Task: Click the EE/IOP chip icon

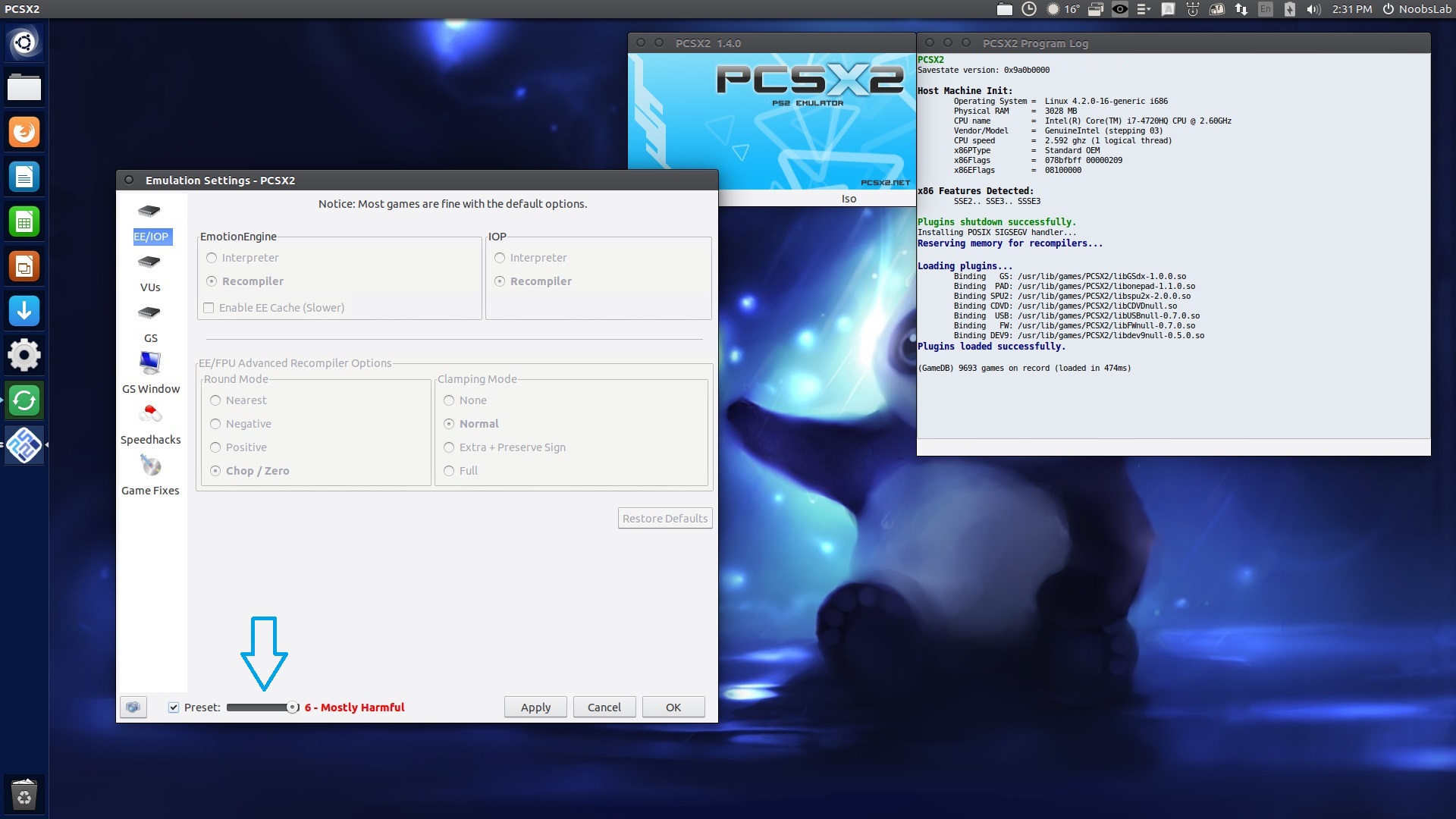Action: point(149,211)
